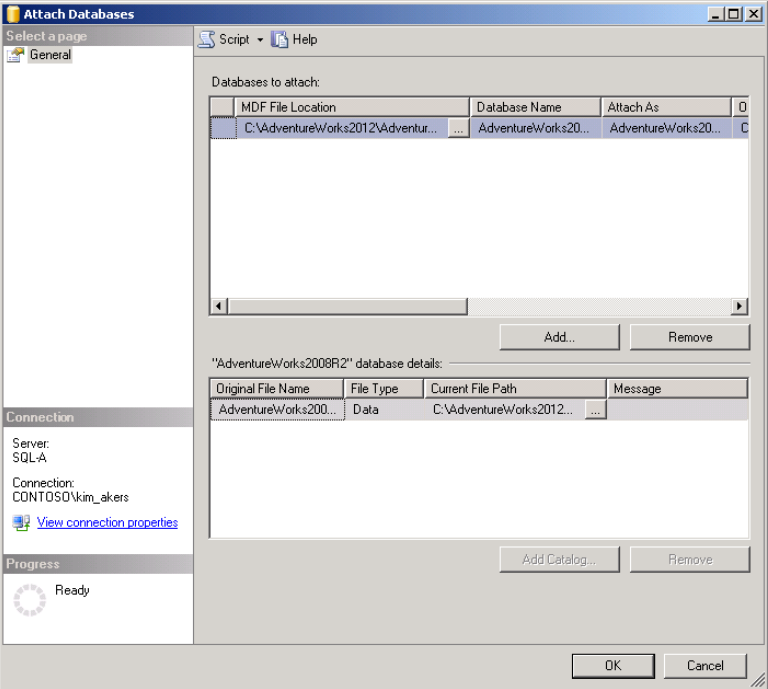
Task: Click the lower Remove button
Action: tap(690, 559)
